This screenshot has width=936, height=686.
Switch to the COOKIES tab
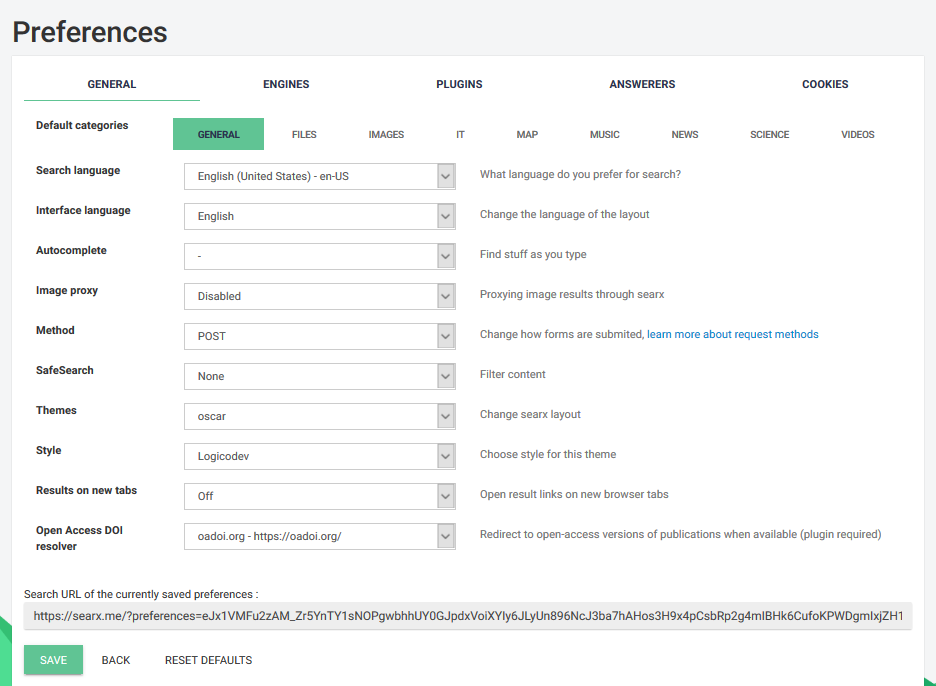[825, 84]
